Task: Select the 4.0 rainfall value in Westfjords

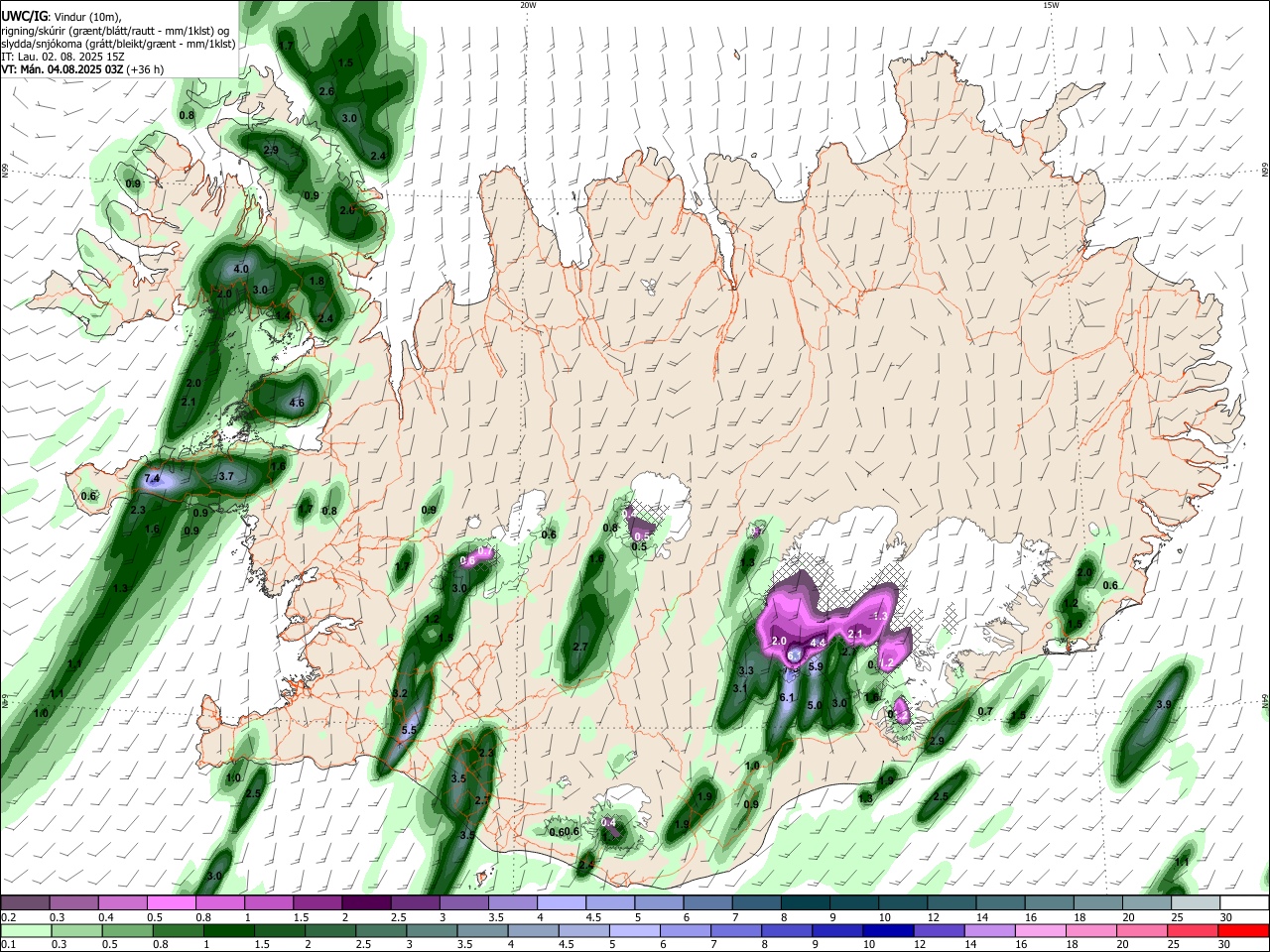Action: pos(241,270)
